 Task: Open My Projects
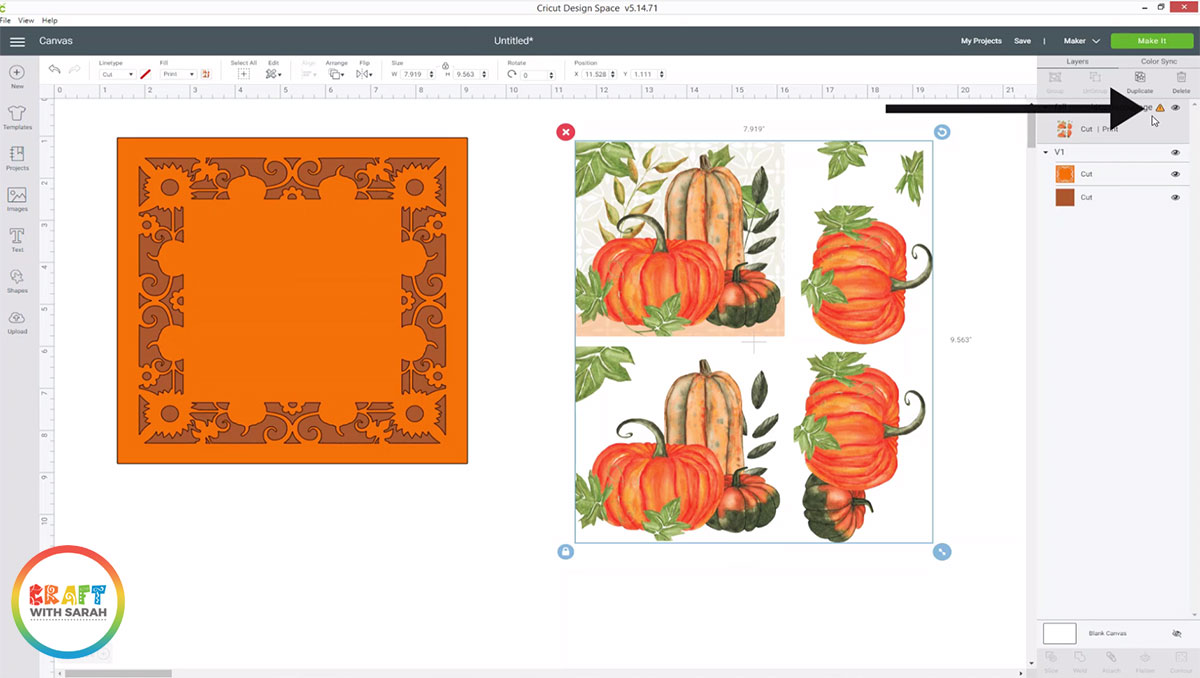pos(981,41)
